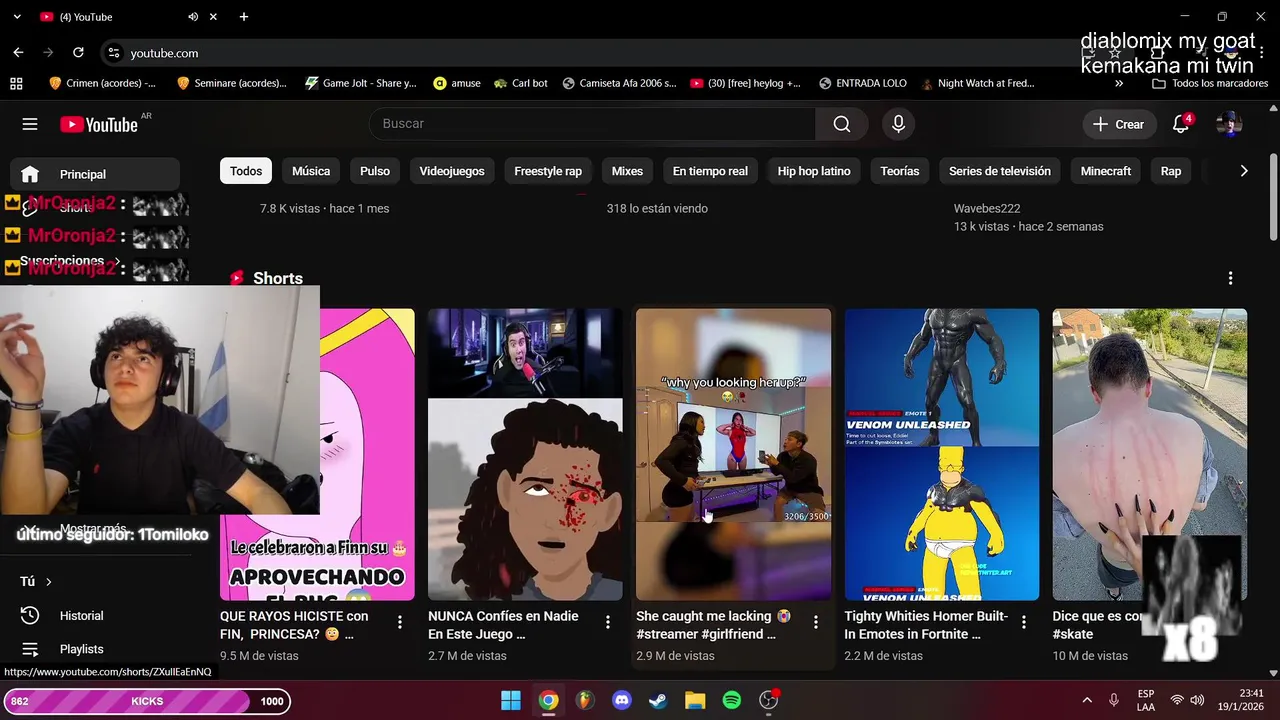Select the Todos filter chip
Viewport: 1280px width, 720px height.
pyautogui.click(x=246, y=171)
